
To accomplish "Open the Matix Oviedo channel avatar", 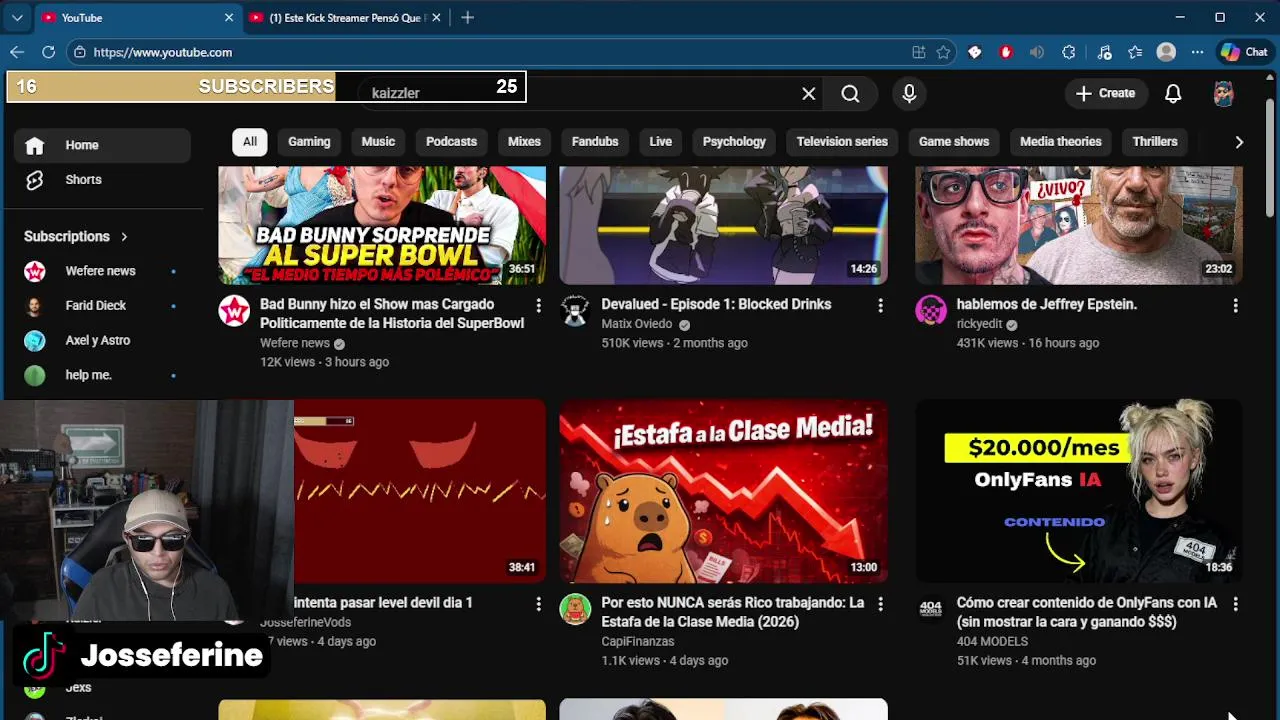I will pos(575,311).
